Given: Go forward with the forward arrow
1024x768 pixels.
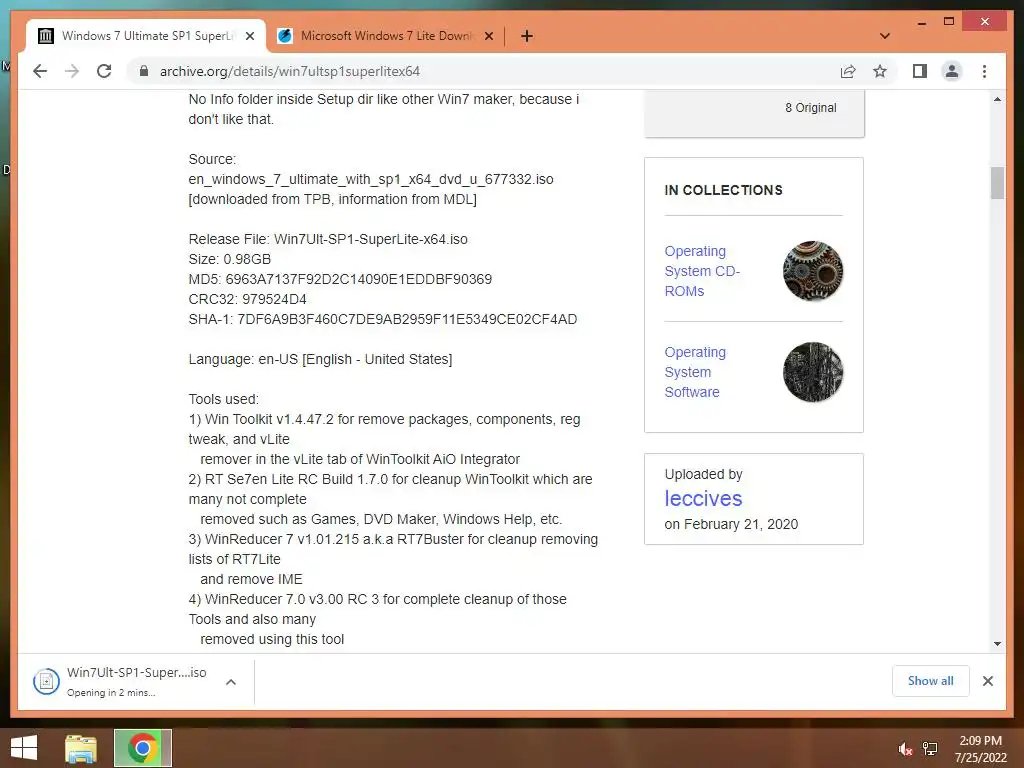Looking at the screenshot, I should [72, 71].
